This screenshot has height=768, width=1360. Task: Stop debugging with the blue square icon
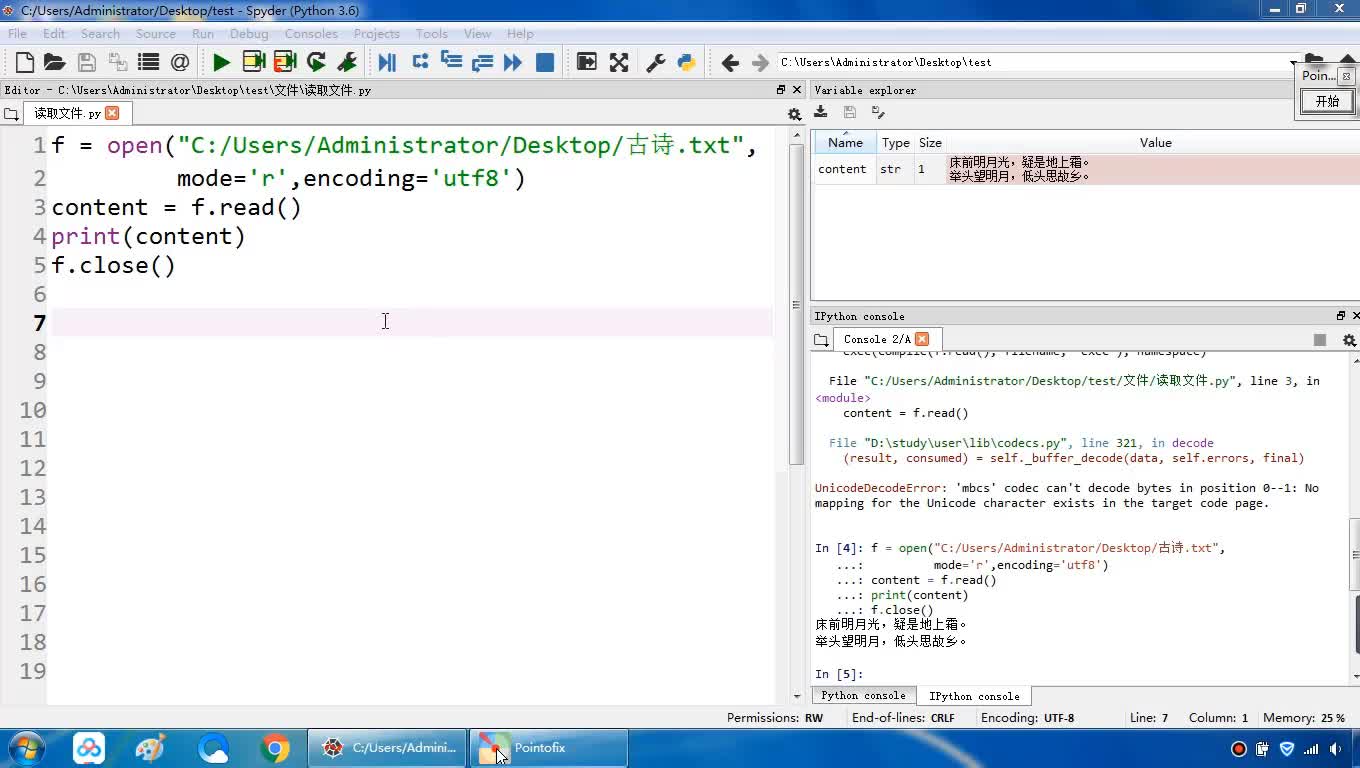[x=545, y=63]
